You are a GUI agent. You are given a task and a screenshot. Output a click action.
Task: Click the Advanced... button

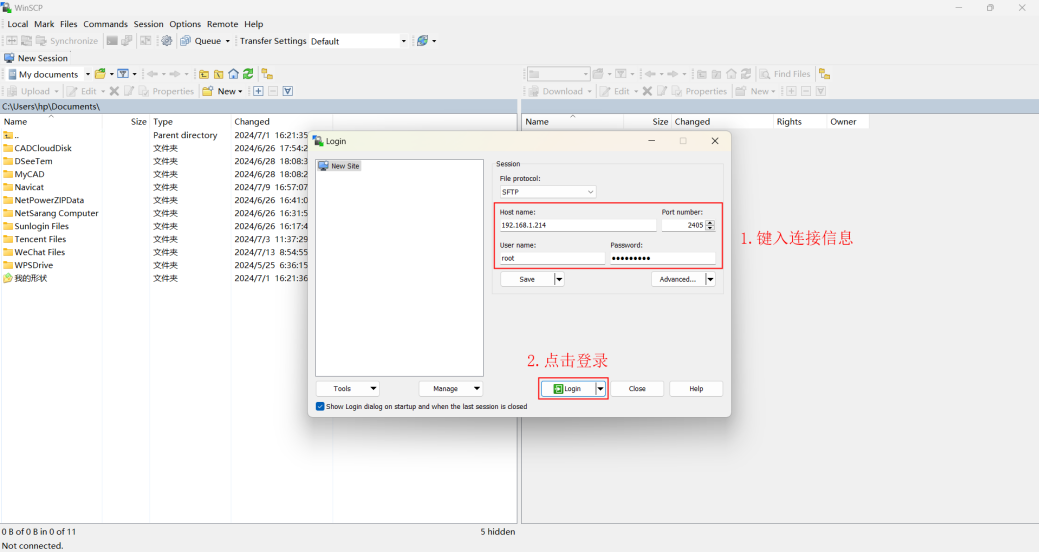click(678, 279)
